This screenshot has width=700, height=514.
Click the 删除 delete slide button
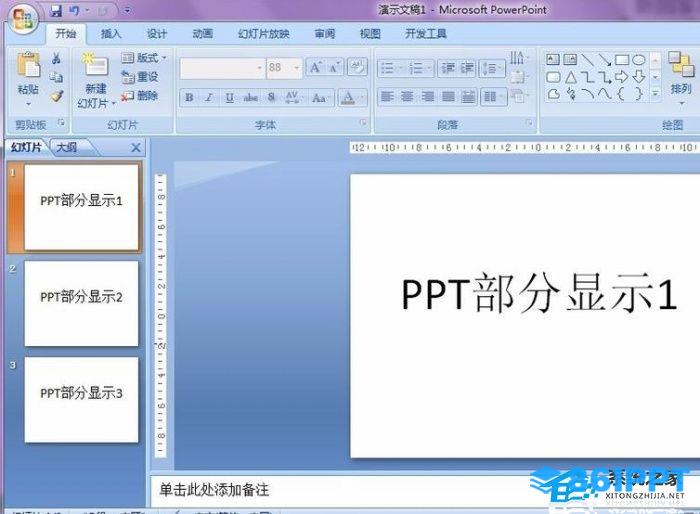tap(140, 96)
